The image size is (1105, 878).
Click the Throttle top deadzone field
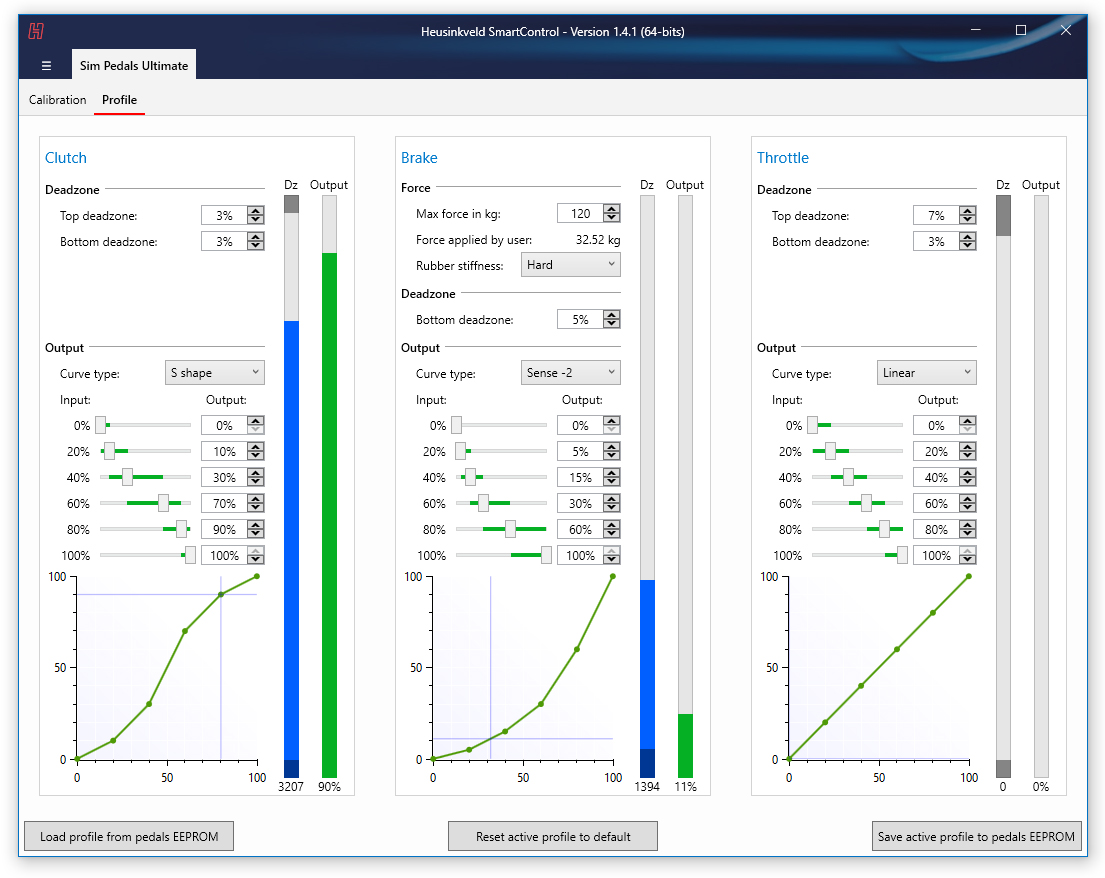coord(936,216)
